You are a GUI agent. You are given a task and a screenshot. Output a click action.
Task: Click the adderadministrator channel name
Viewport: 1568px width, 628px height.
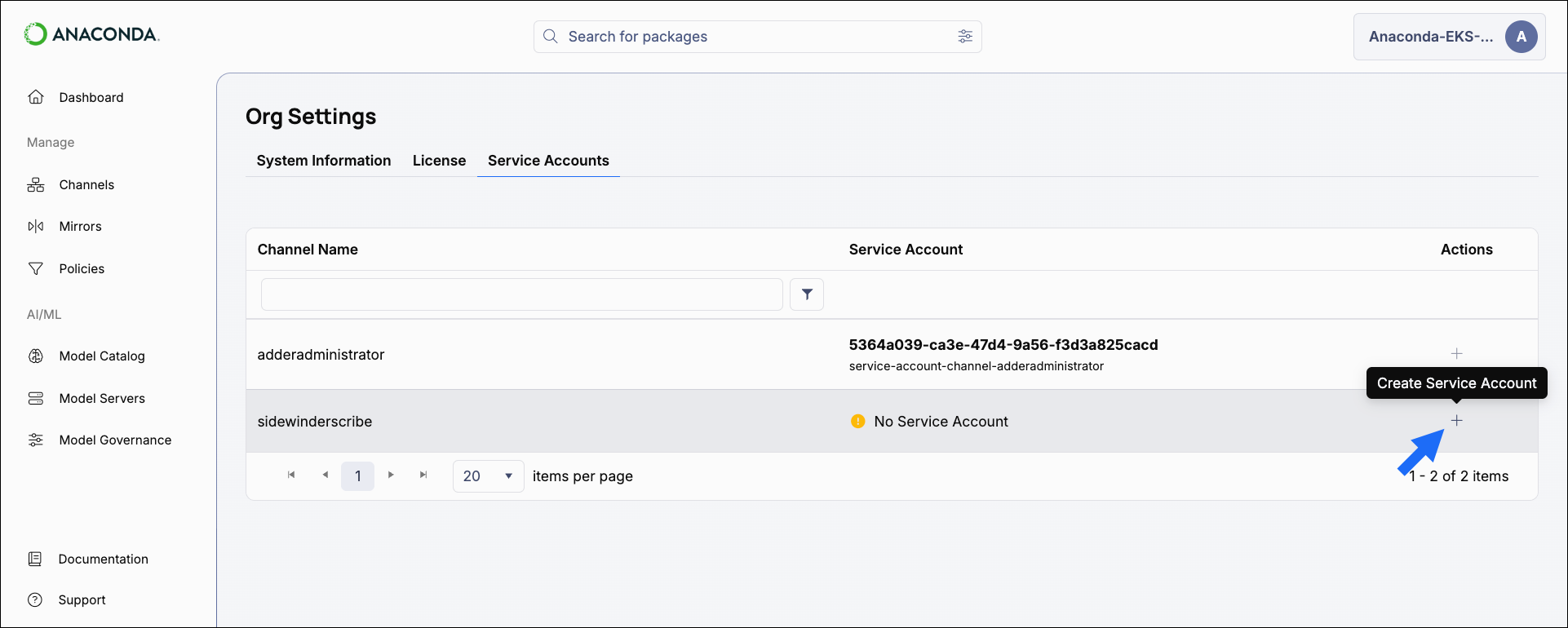click(321, 355)
